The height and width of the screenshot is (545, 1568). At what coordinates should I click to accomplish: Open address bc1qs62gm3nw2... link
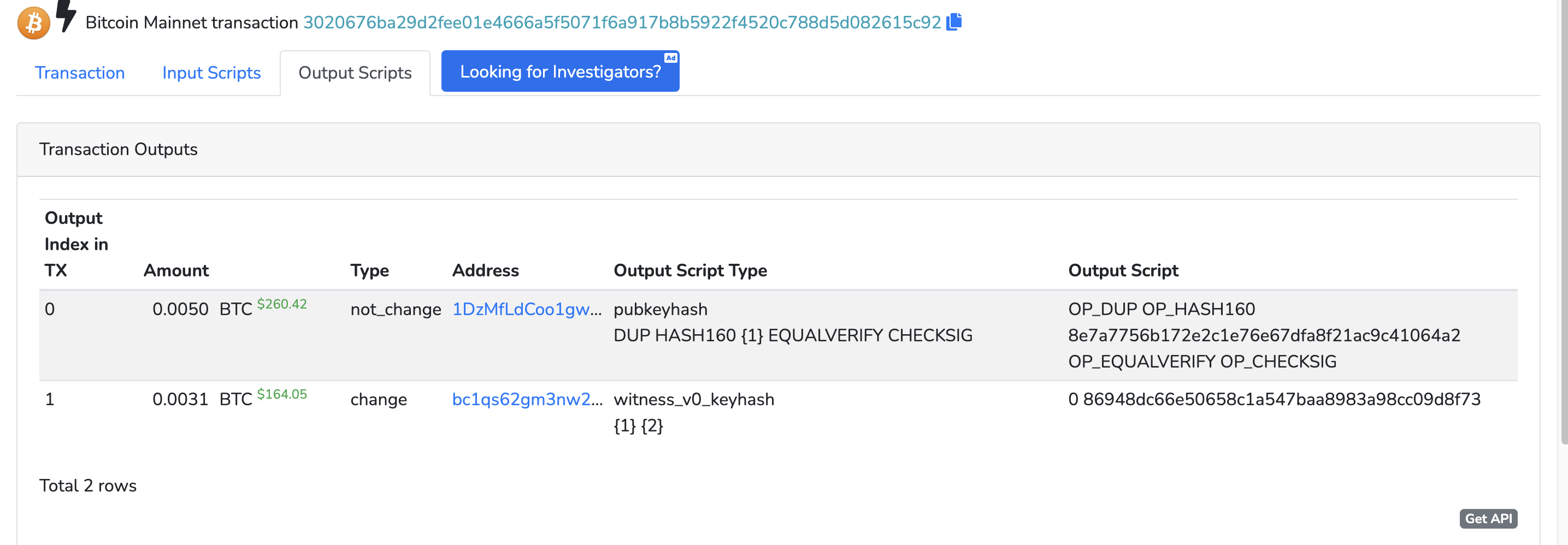tap(527, 399)
